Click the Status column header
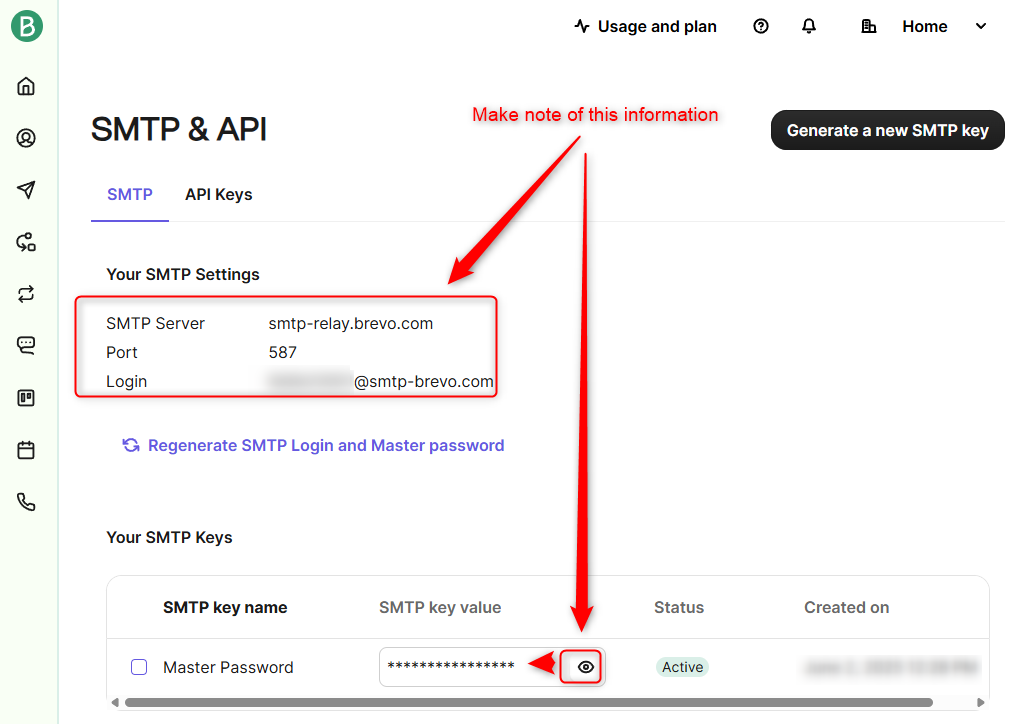This screenshot has width=1024, height=724. [679, 607]
